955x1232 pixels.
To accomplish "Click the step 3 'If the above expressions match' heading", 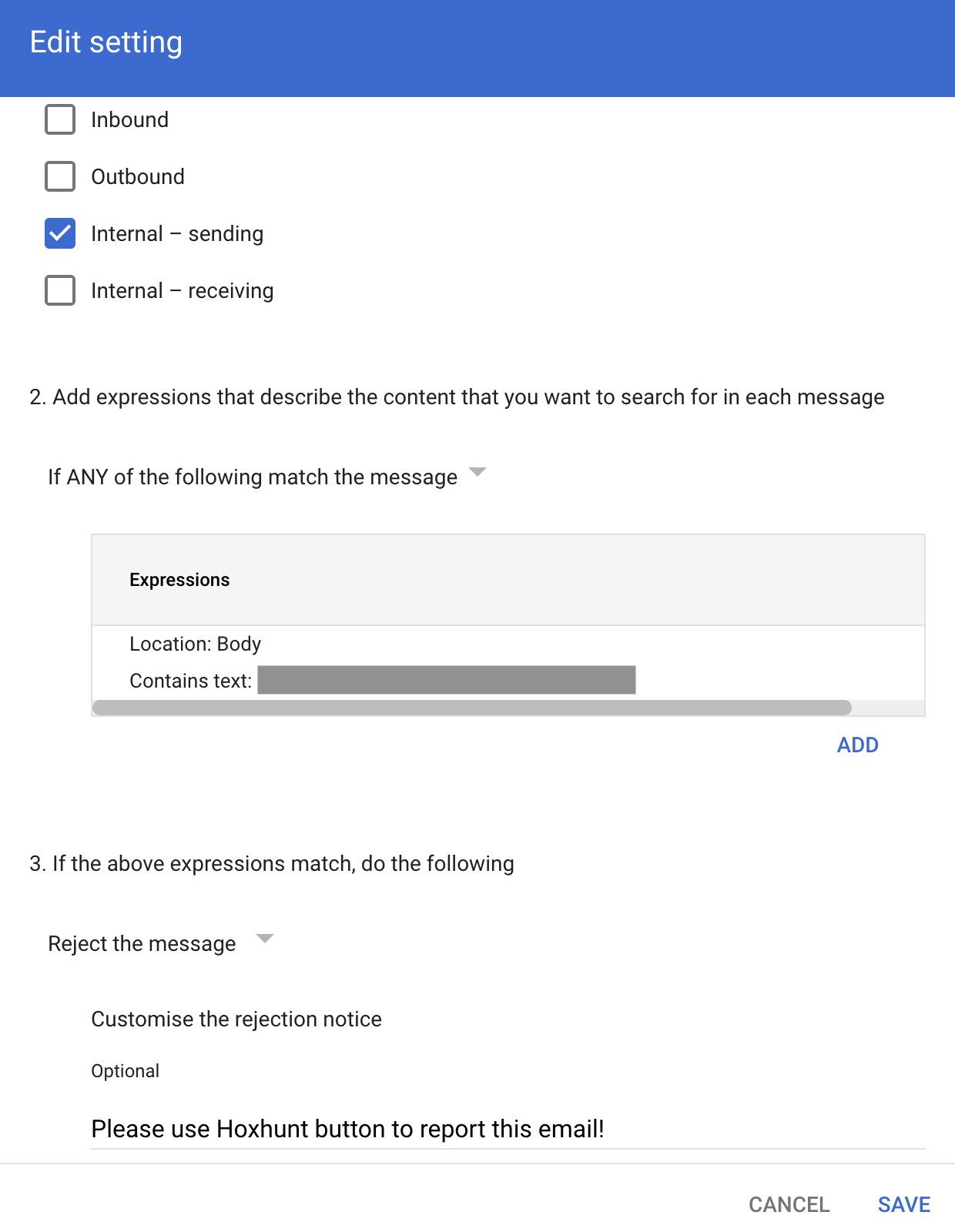I will [272, 863].
